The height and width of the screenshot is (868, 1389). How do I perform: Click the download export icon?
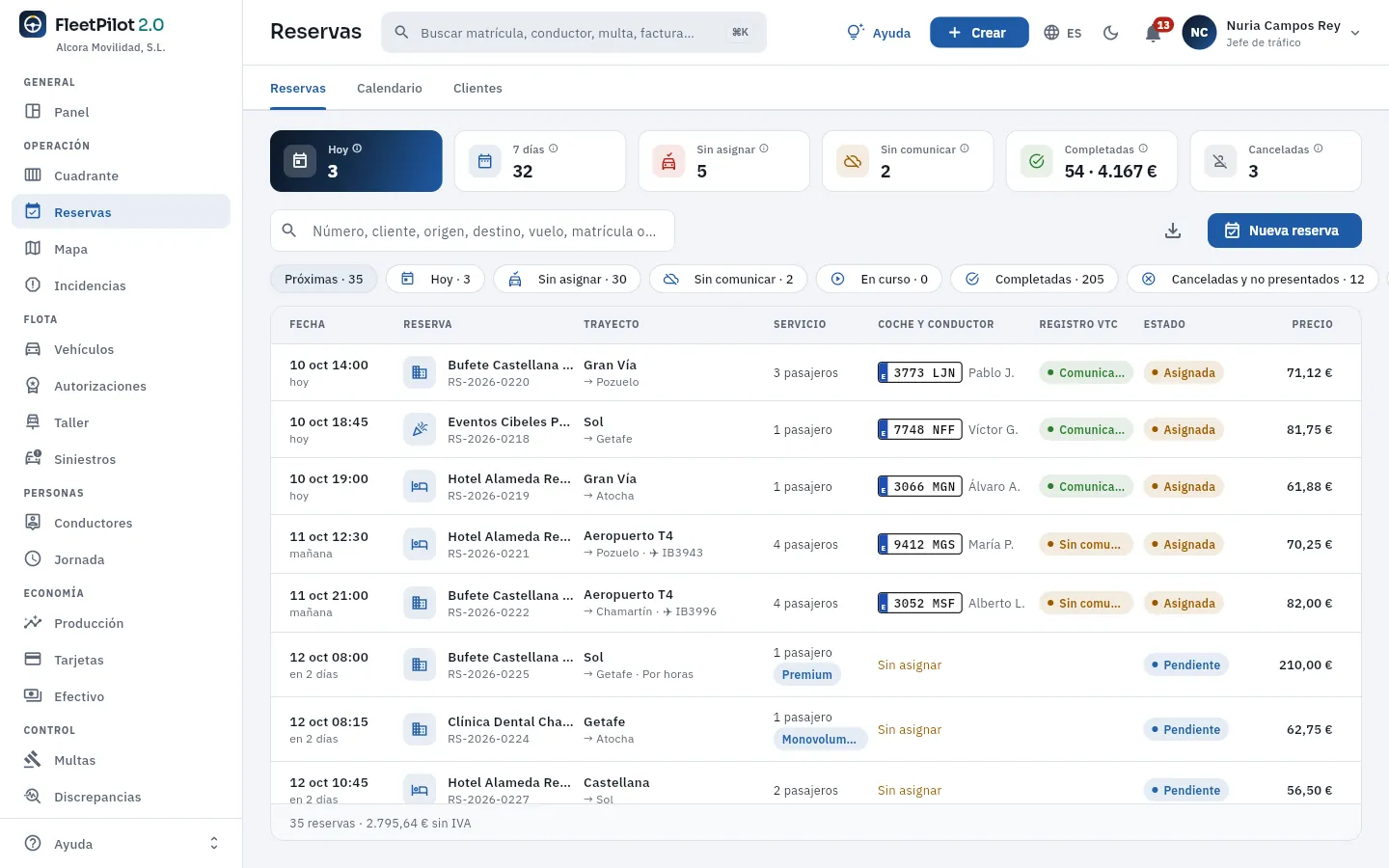pos(1173,231)
